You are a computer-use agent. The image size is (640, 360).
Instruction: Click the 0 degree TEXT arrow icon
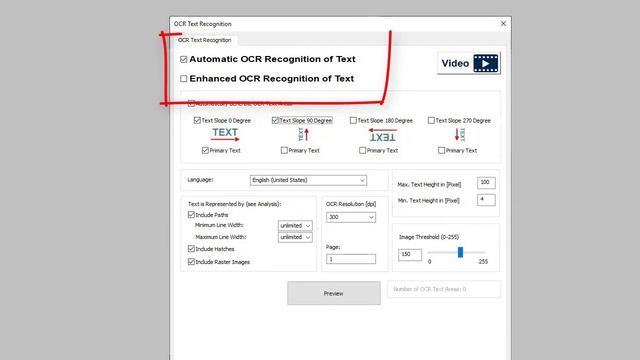225,134
